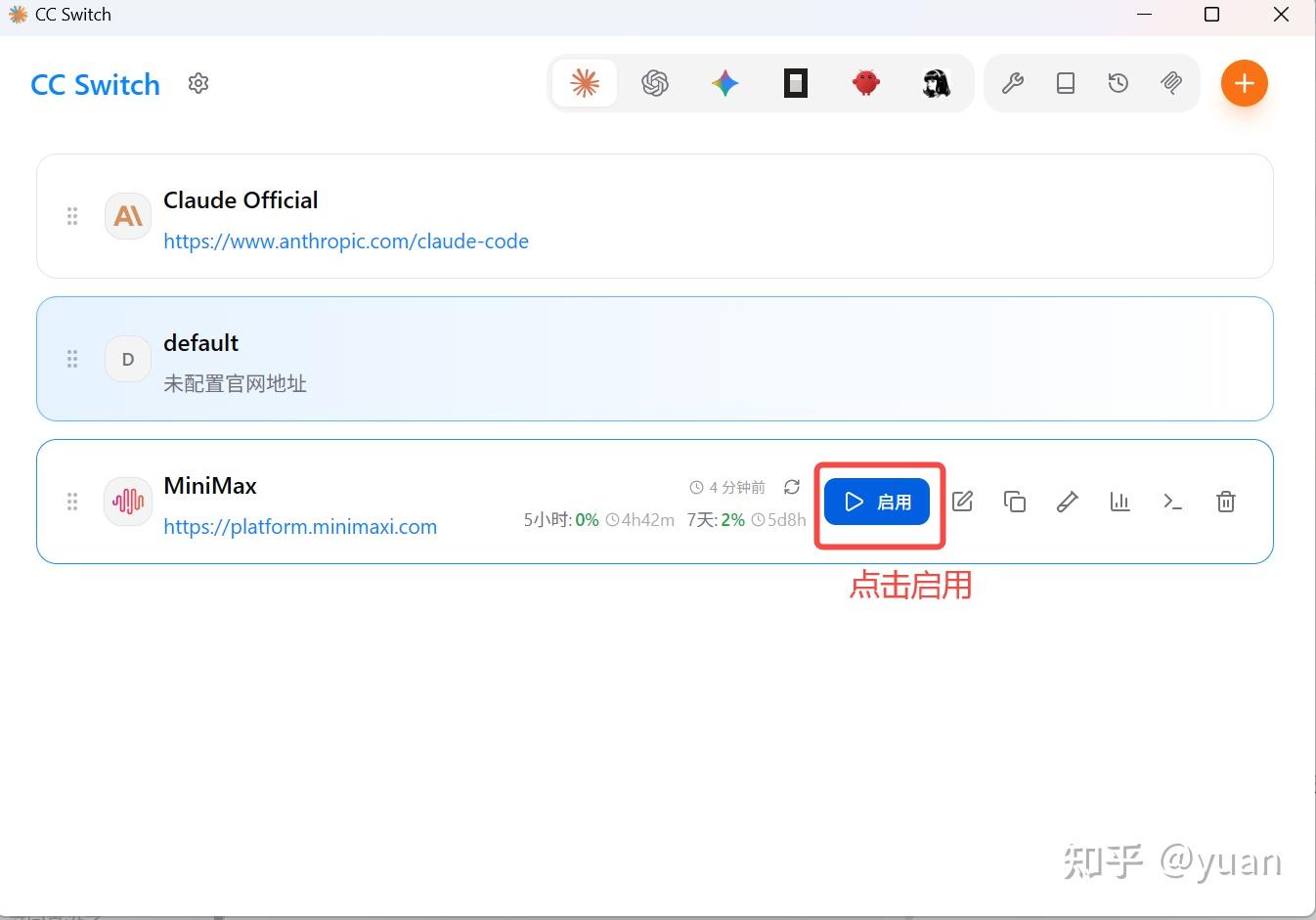This screenshot has height=920, width=1316.
Task: Open MiniMax usage chart icon
Action: (x=1120, y=502)
